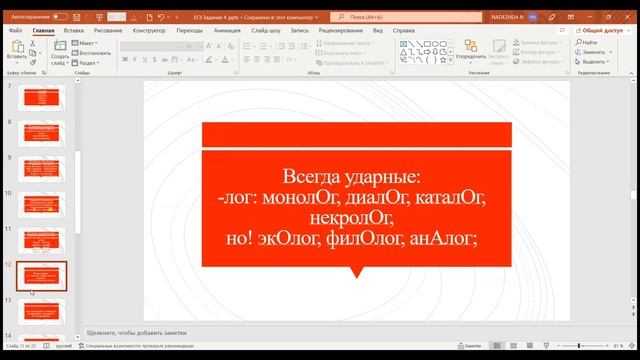Select slide 10 thumbnail

coord(41,204)
